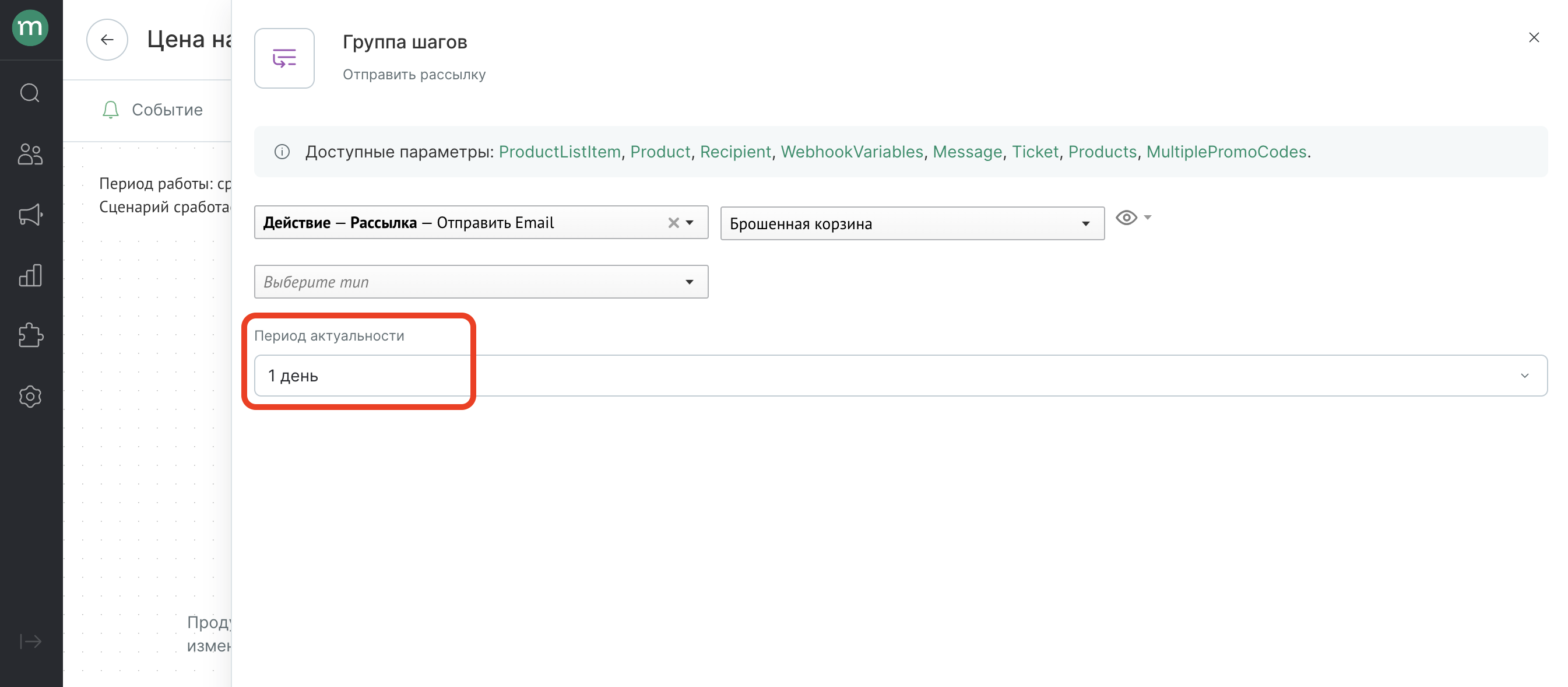Viewport: 1568px width, 687px height.
Task: Open the Message parameter link
Action: pyautogui.click(x=967, y=152)
